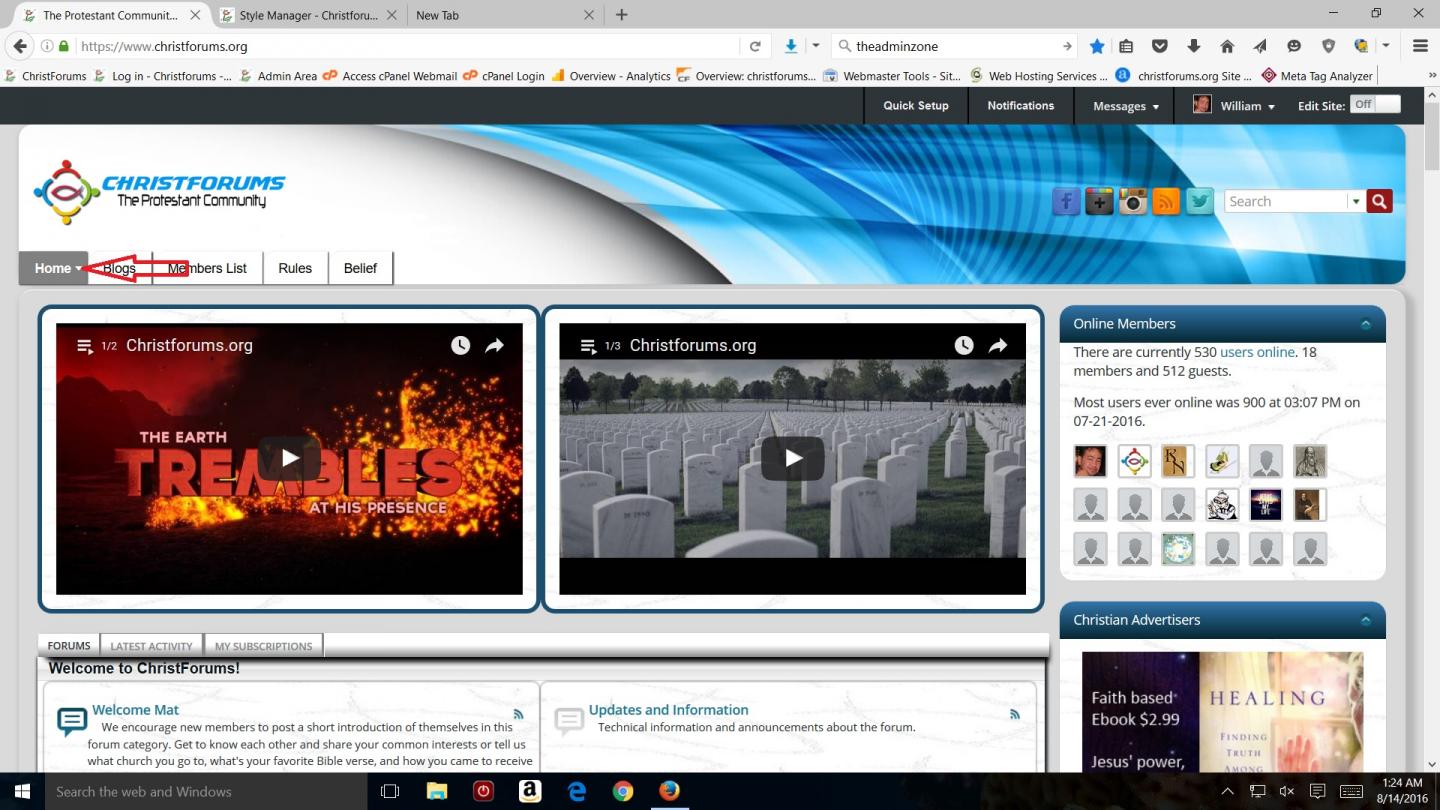Open Microsoft Edge from the taskbar

point(577,791)
